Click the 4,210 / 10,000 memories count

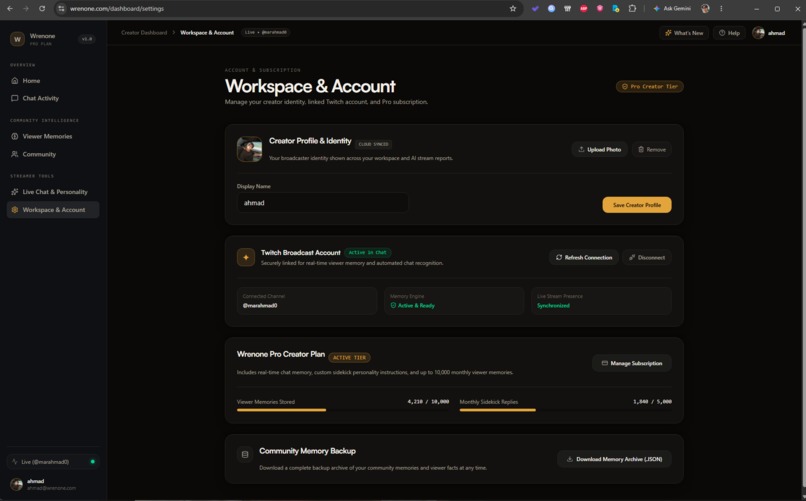click(428, 402)
